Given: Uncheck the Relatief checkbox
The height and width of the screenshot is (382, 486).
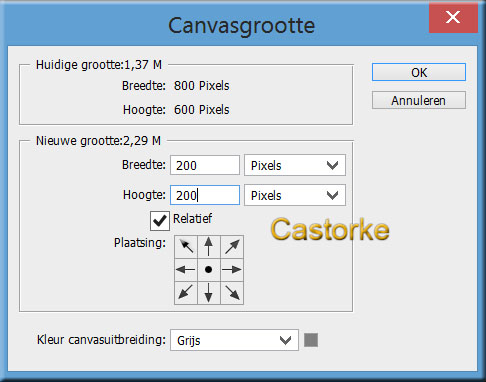Looking at the screenshot, I should [x=160, y=221].
